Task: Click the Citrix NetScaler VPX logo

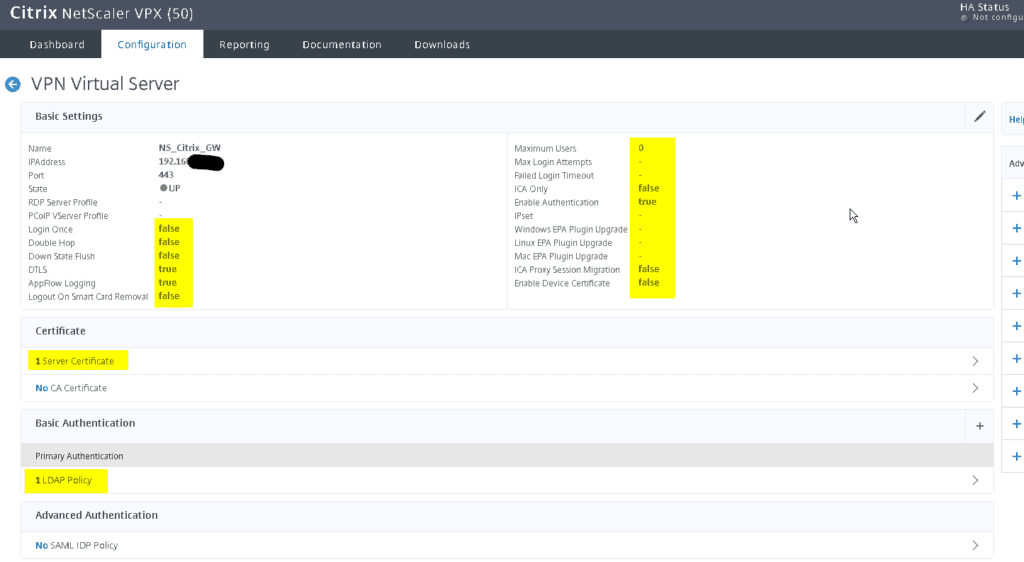Action: [101, 13]
